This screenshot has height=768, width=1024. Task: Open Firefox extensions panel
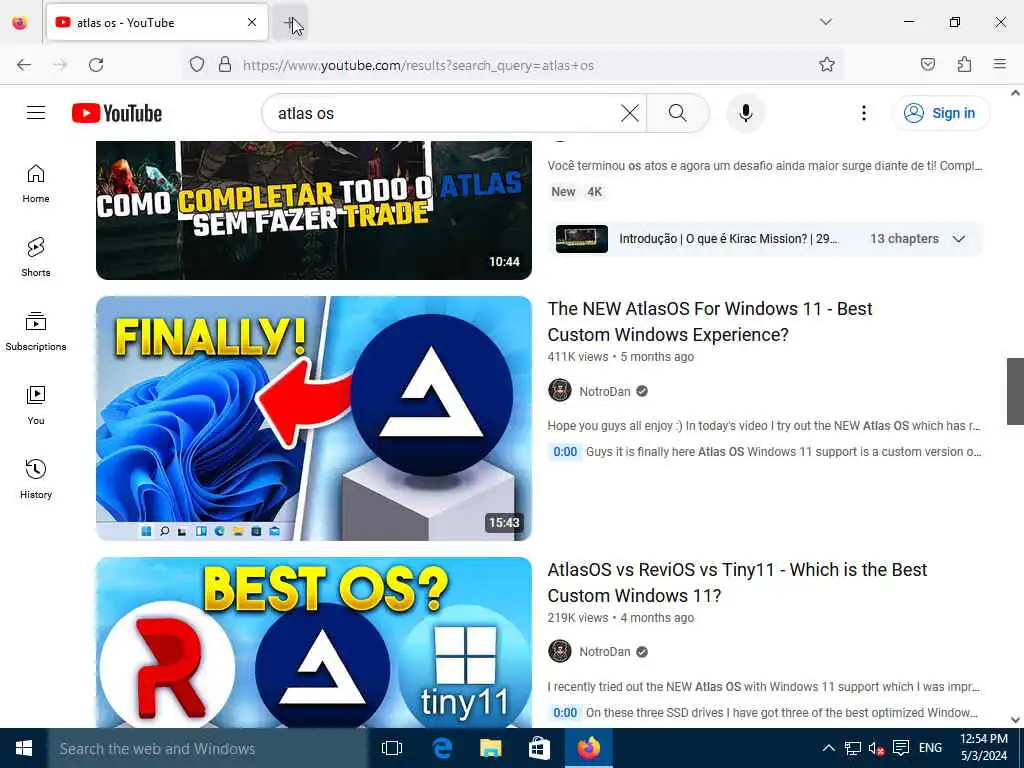tap(964, 65)
